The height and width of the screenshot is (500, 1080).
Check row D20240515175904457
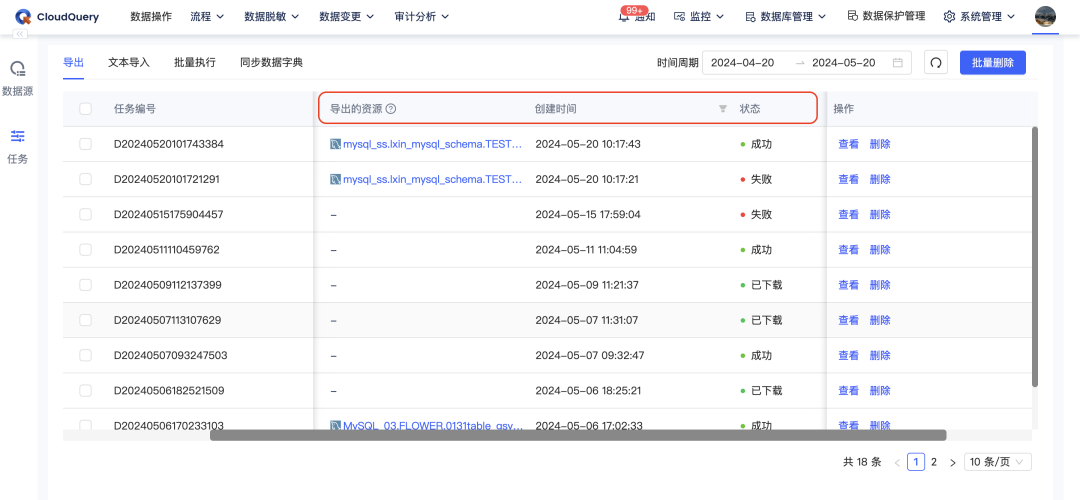click(x=85, y=214)
